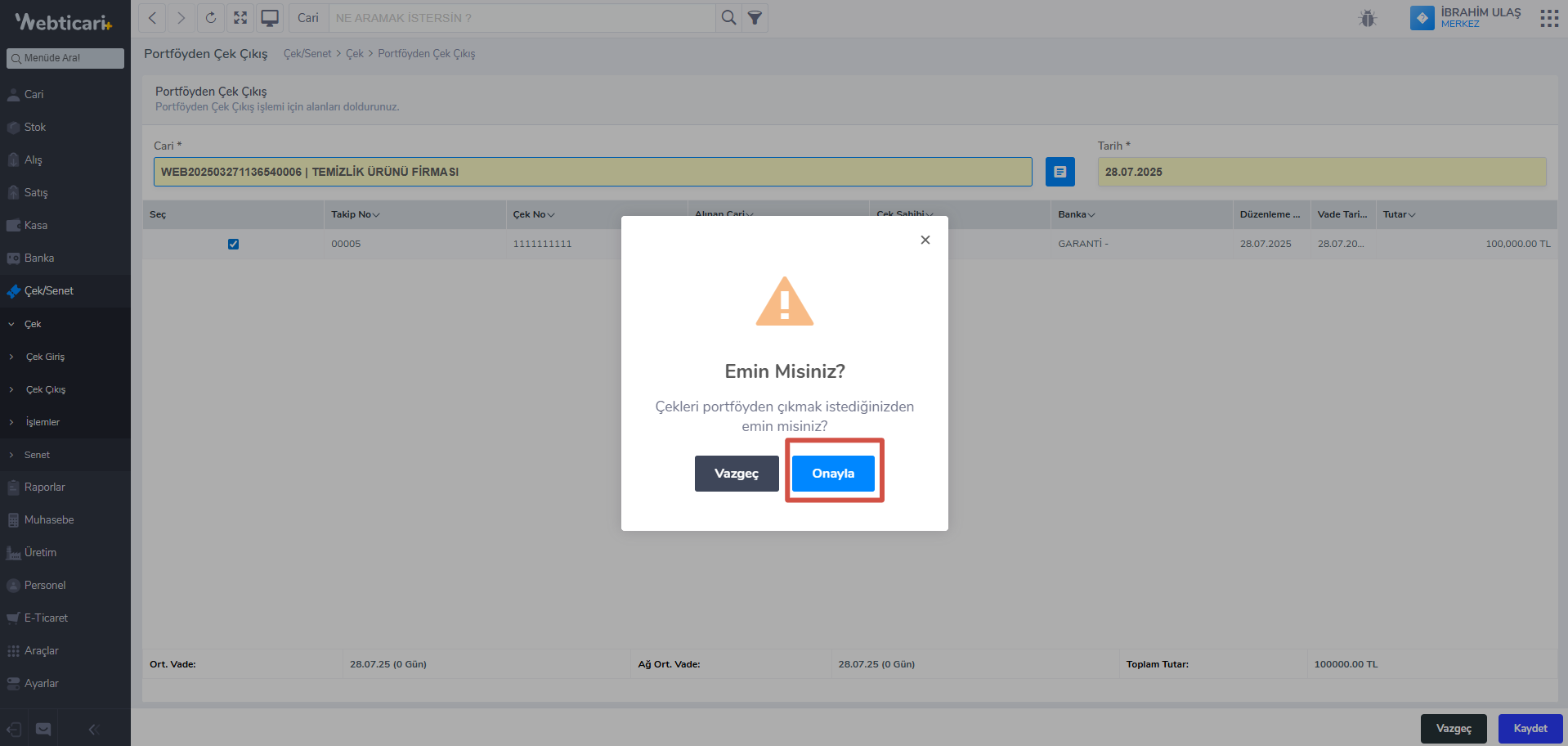Uncheck the checkbox for cheque 00005

point(233,244)
